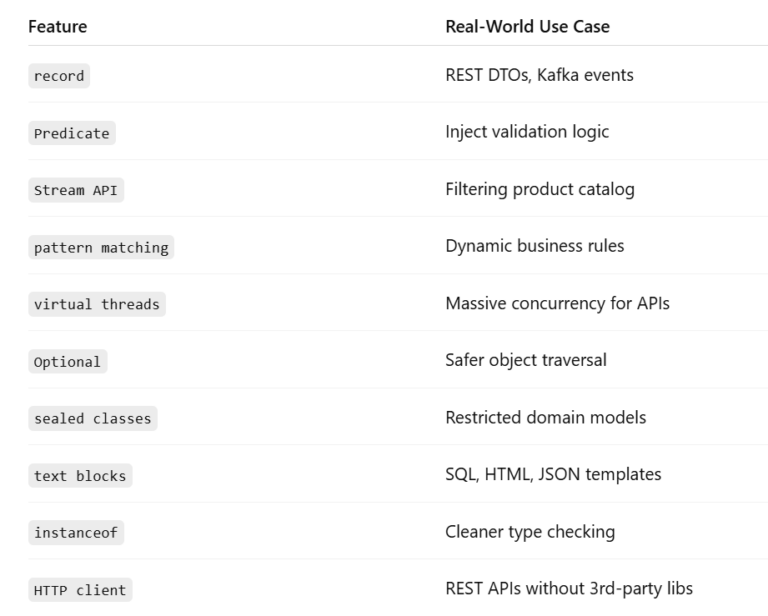Select the instanceof code tag
Image resolution: width=768 pixels, height=616 pixels.
[x=75, y=533]
